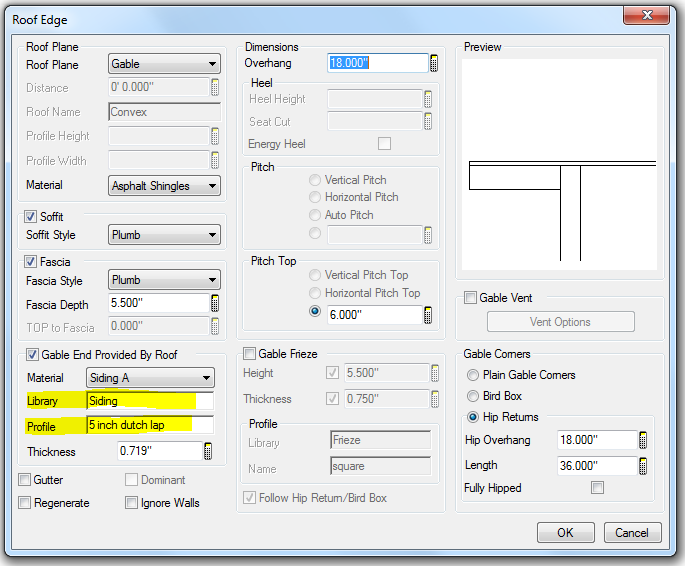685x566 pixels.
Task: Open the Soffit Style dropdown
Action: pyautogui.click(x=164, y=235)
